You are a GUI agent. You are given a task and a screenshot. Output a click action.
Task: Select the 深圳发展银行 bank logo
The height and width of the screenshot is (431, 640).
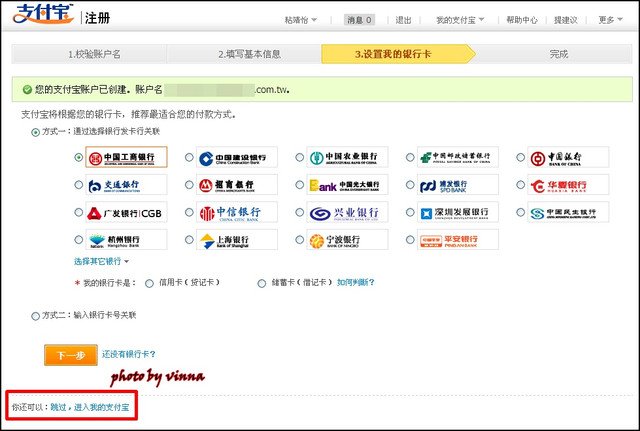tap(458, 212)
